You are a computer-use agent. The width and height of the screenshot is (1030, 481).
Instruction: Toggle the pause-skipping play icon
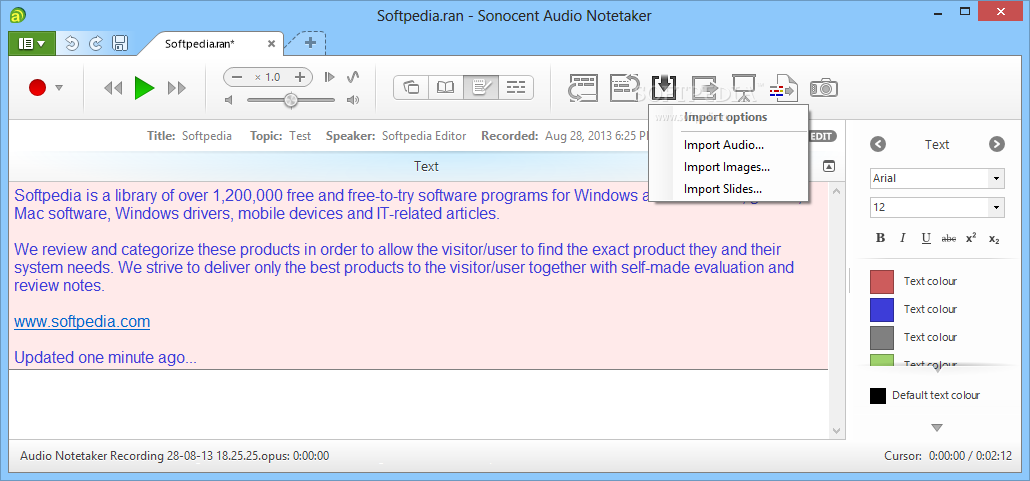click(330, 77)
